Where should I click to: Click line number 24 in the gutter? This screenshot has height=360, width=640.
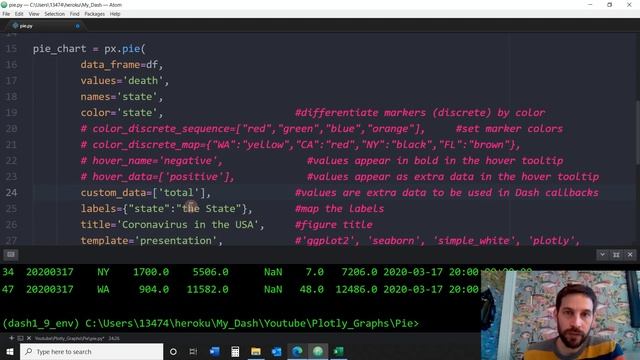pyautogui.click(x=11, y=193)
